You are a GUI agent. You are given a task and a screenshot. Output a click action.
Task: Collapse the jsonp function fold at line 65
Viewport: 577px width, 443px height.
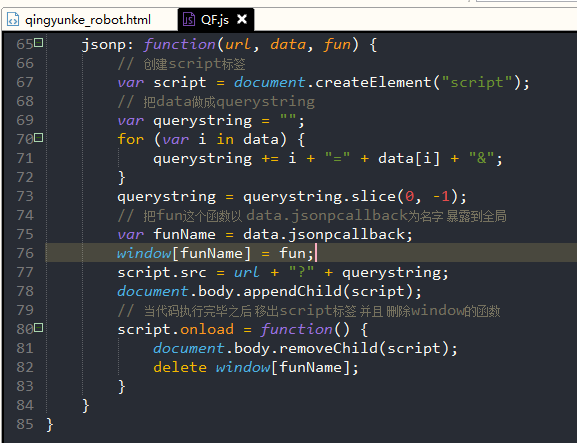pyautogui.click(x=39, y=43)
